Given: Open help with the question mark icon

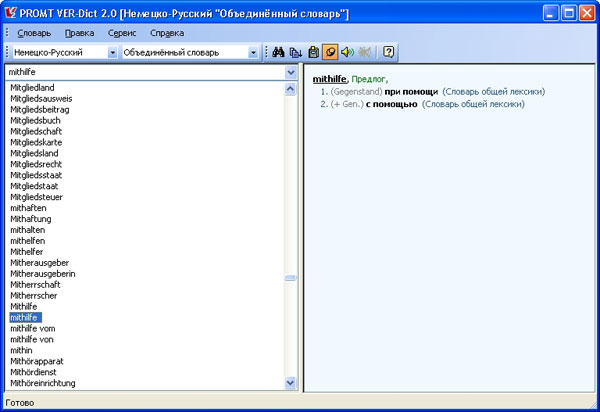Looking at the screenshot, I should pos(388,52).
